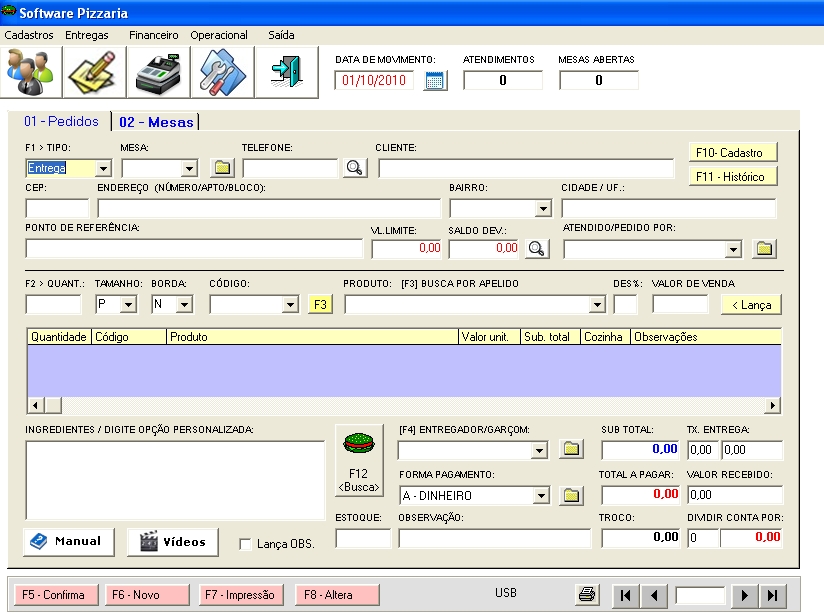Screen dimensions: 824x615
Task: Switch to the 02 - Mesas tab
Action: (x=155, y=122)
